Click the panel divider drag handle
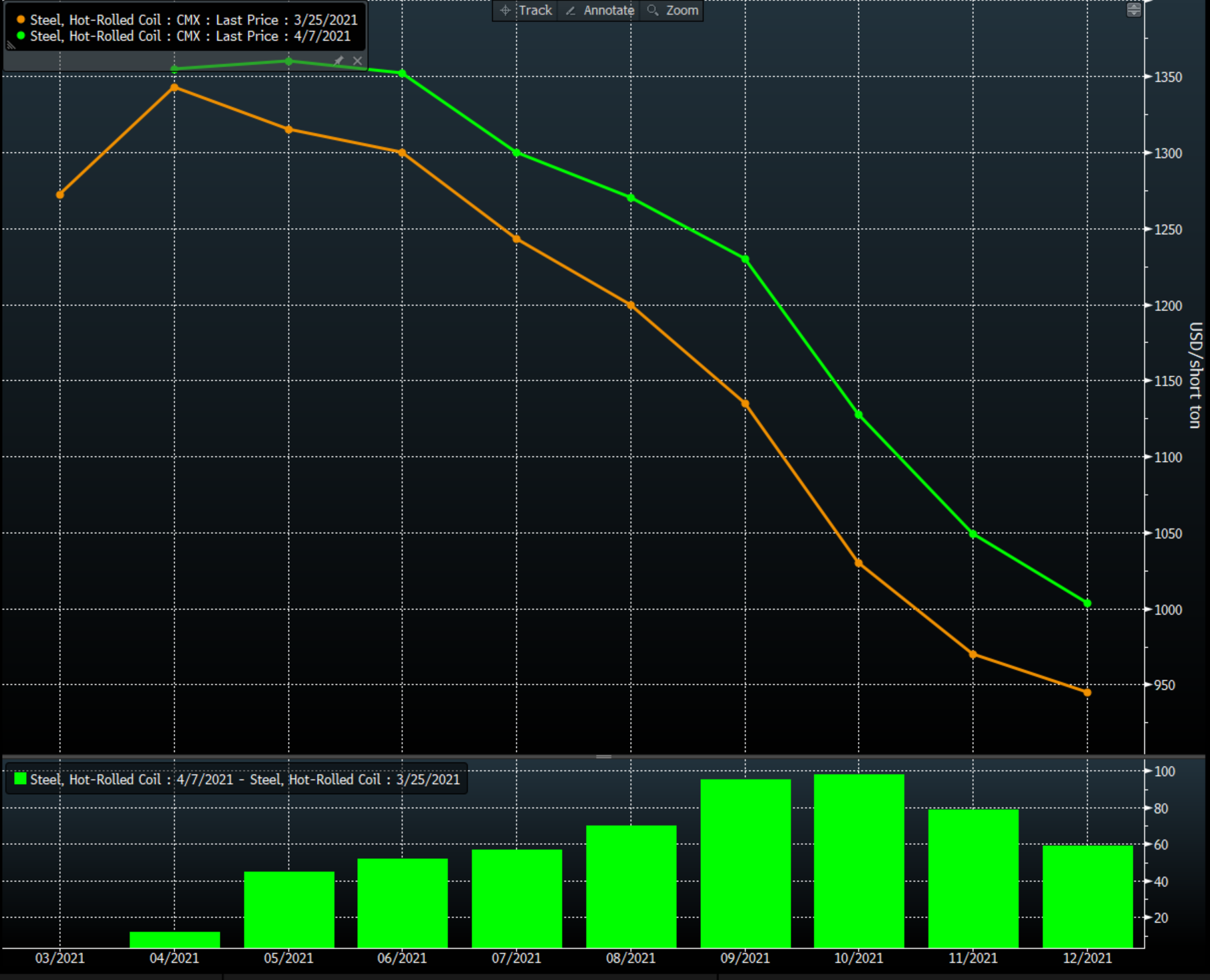 [x=603, y=757]
